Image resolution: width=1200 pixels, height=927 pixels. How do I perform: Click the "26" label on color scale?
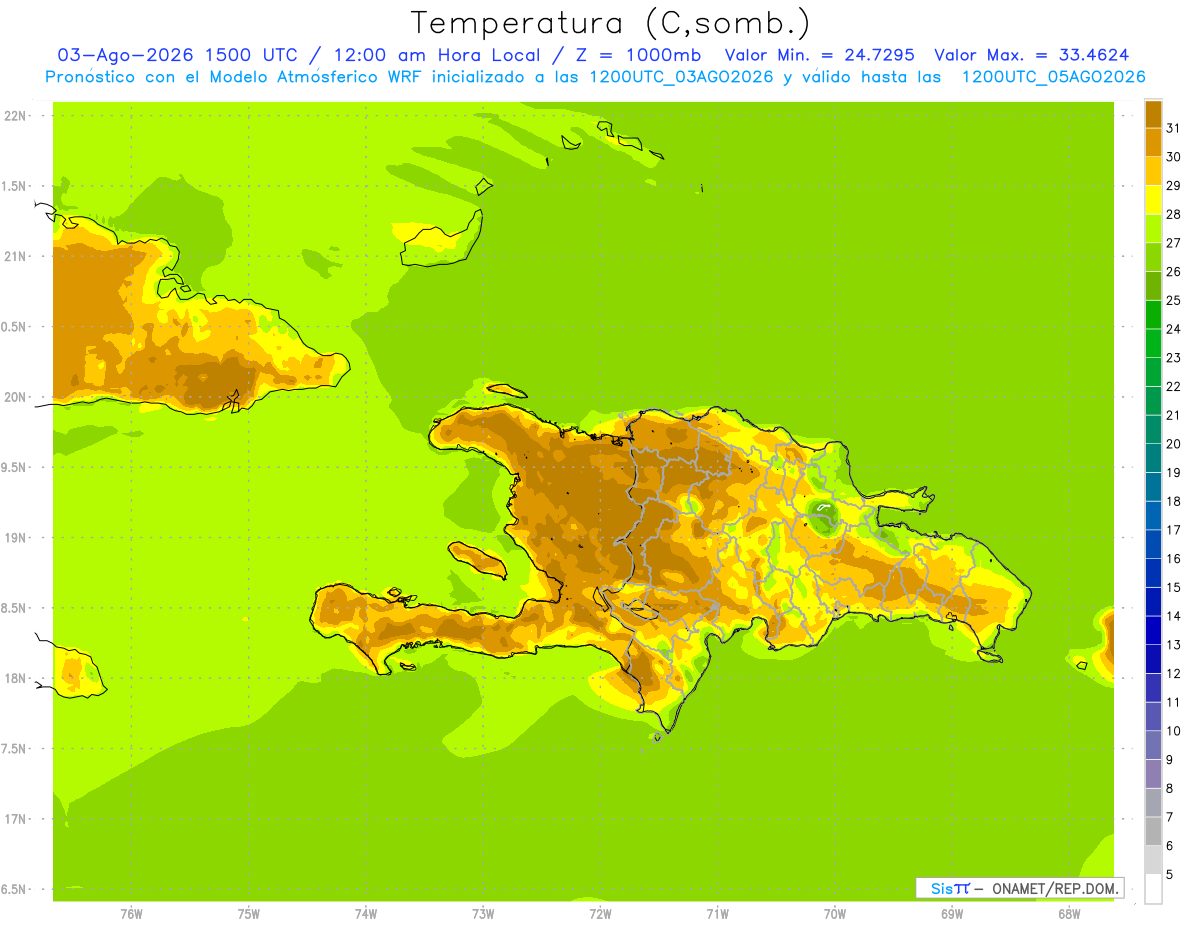(x=1173, y=272)
